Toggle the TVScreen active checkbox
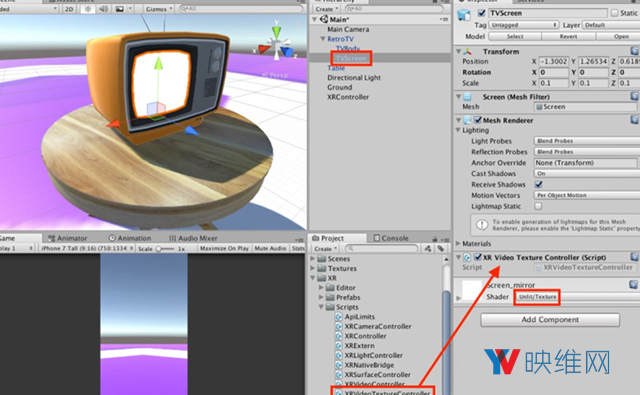 pos(482,13)
